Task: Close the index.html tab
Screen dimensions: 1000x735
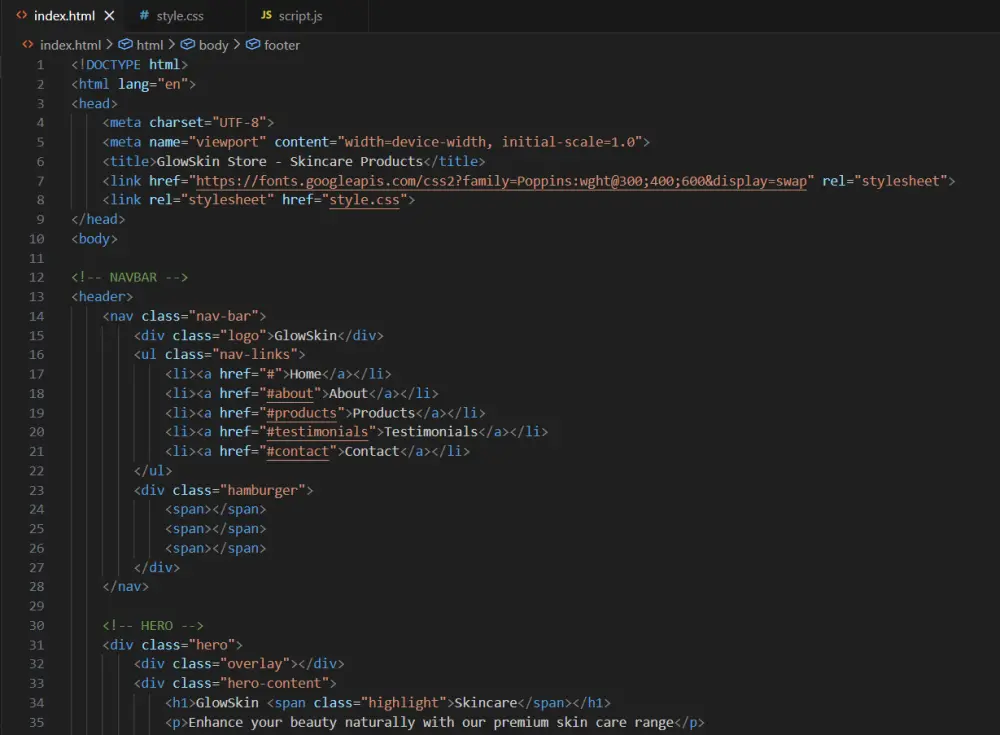Action: [110, 15]
